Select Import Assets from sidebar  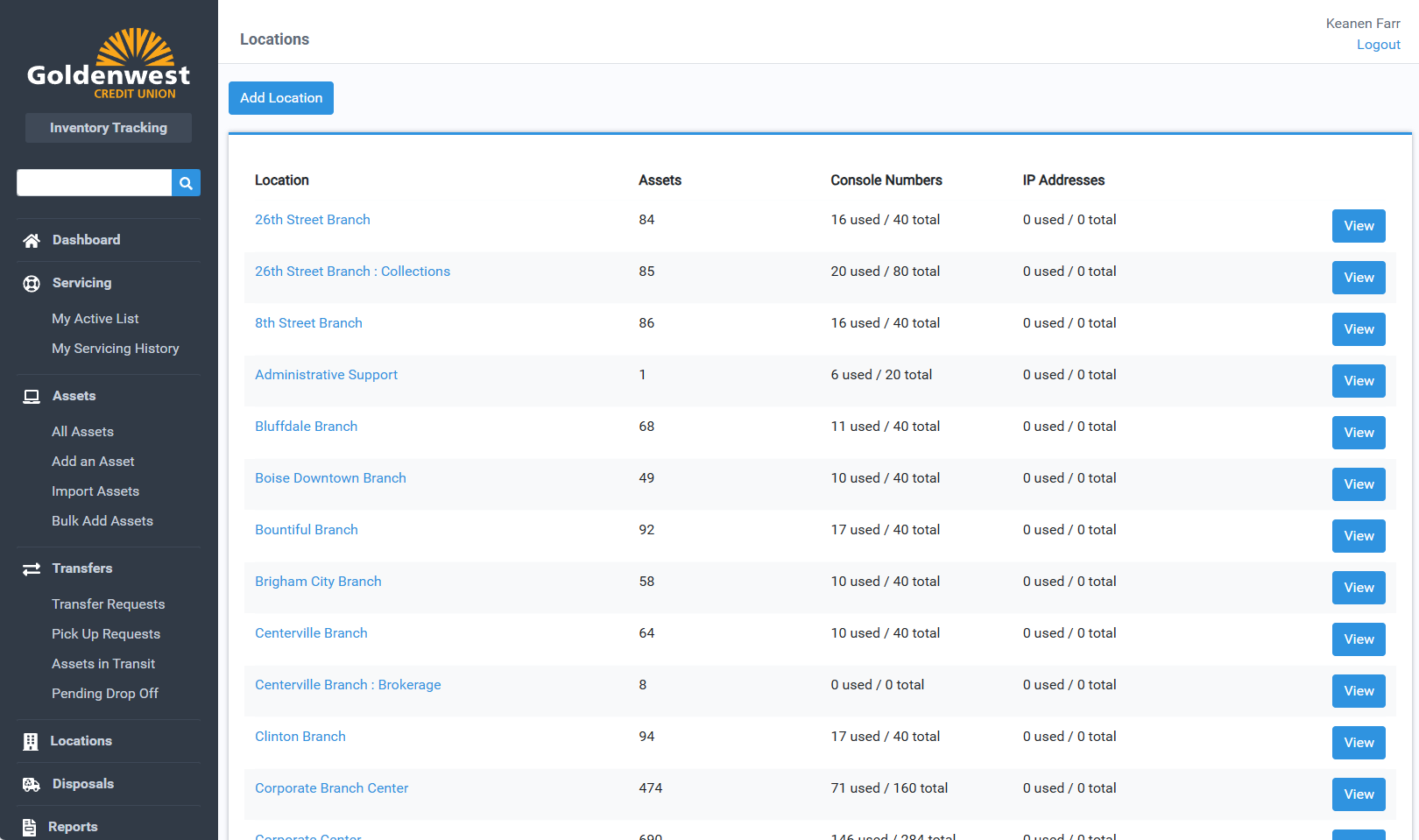click(95, 491)
